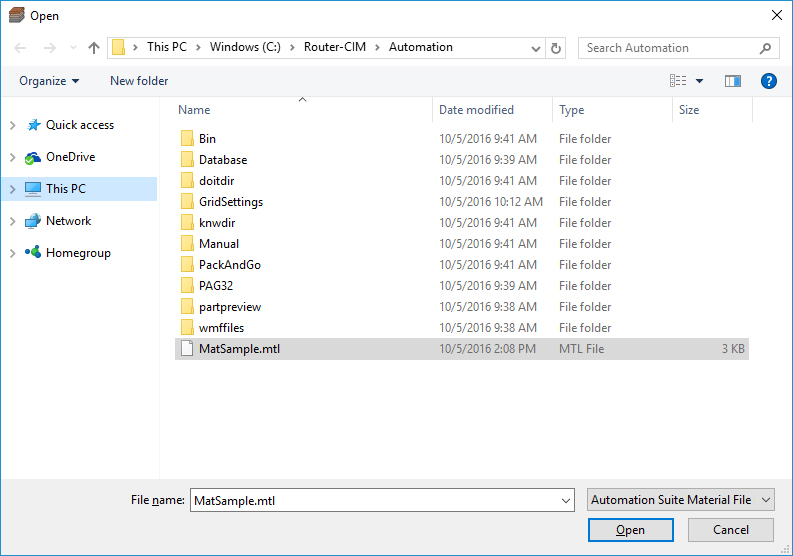Toggle the preview pane icon
This screenshot has height=556, width=793.
732,81
